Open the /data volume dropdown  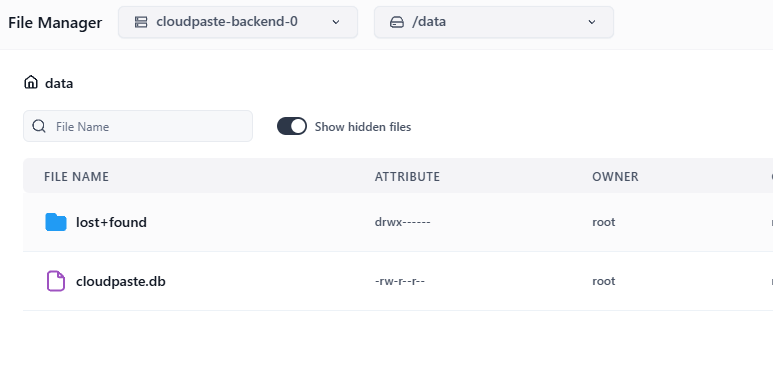click(493, 22)
